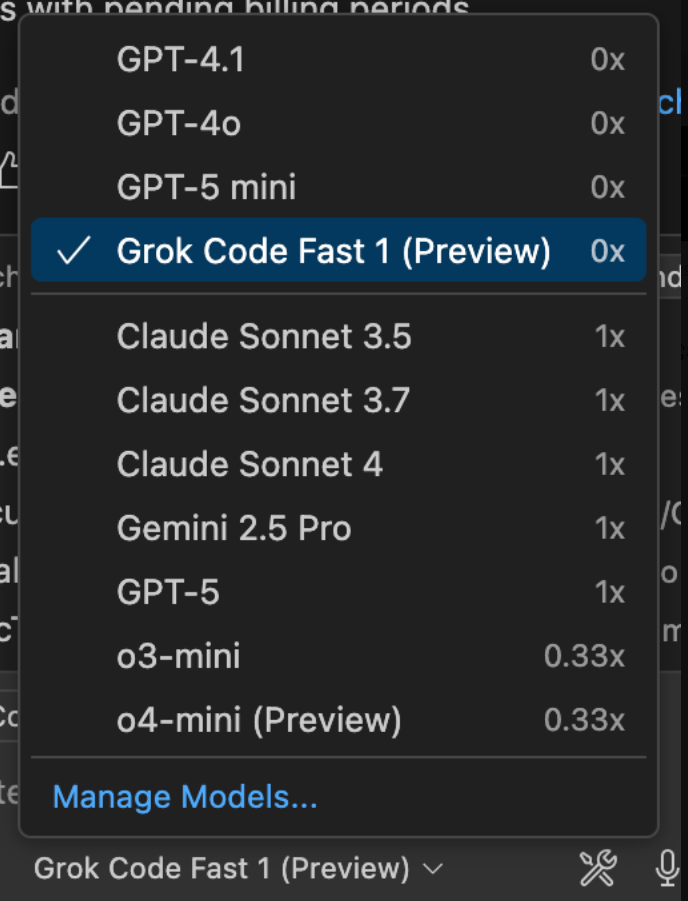688x901 pixels.
Task: Choose the GPT-5 premium model
Action: 339,592
